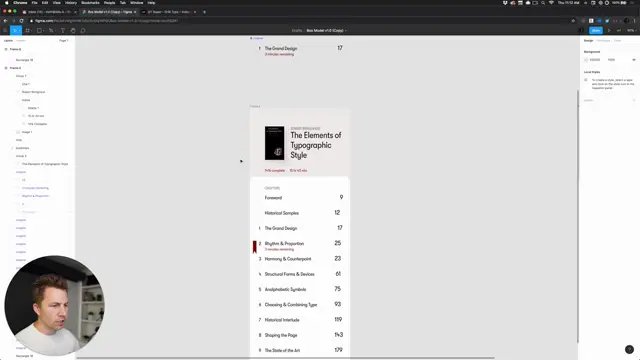The height and width of the screenshot is (360, 640).
Task: Reload the page in Chrome
Action: [21, 21]
